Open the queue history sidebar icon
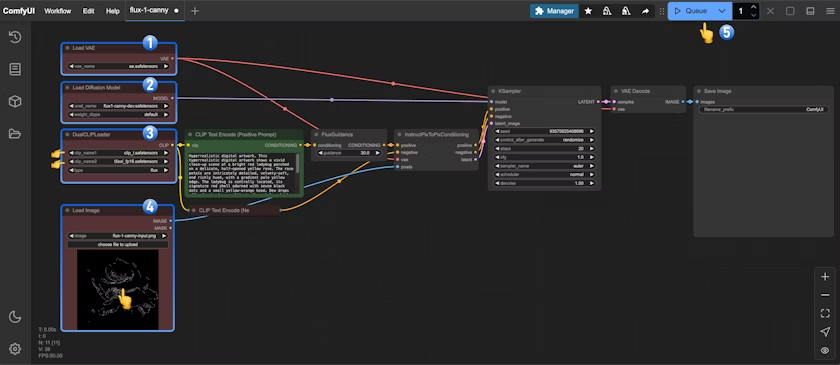Image resolution: width=840 pixels, height=365 pixels. coord(15,37)
